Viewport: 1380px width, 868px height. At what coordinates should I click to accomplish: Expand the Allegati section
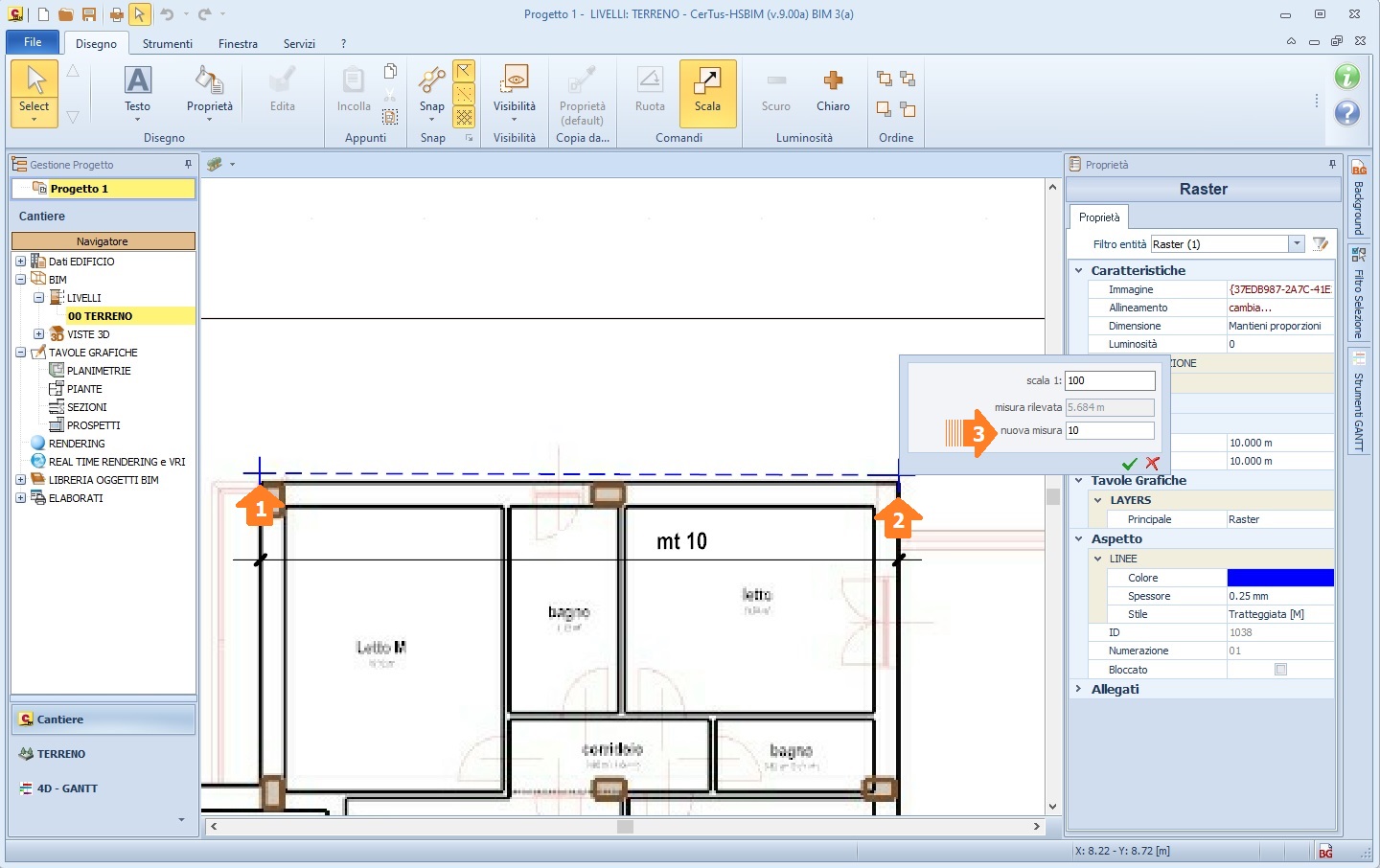(1079, 689)
